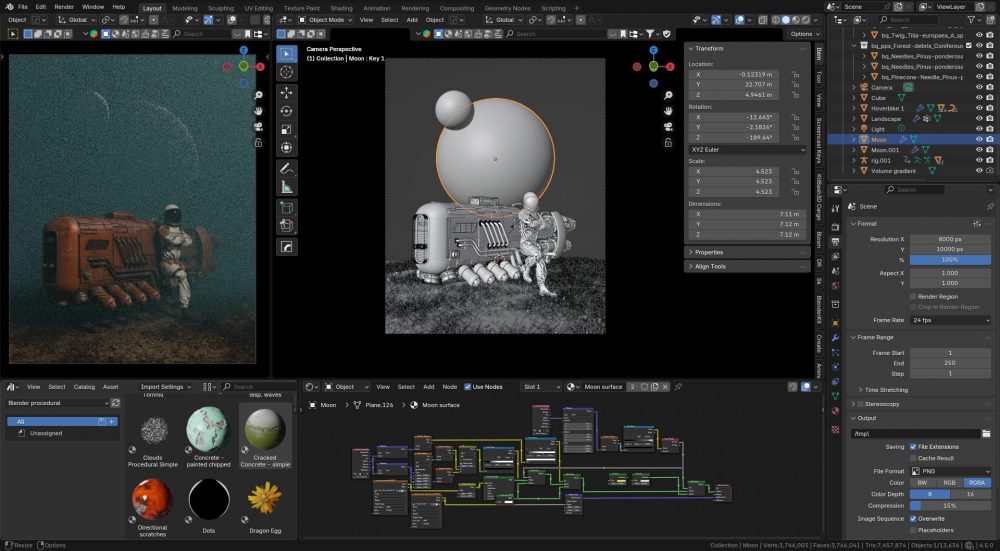Enable Volume gradient render camera icon

[x=990, y=171]
